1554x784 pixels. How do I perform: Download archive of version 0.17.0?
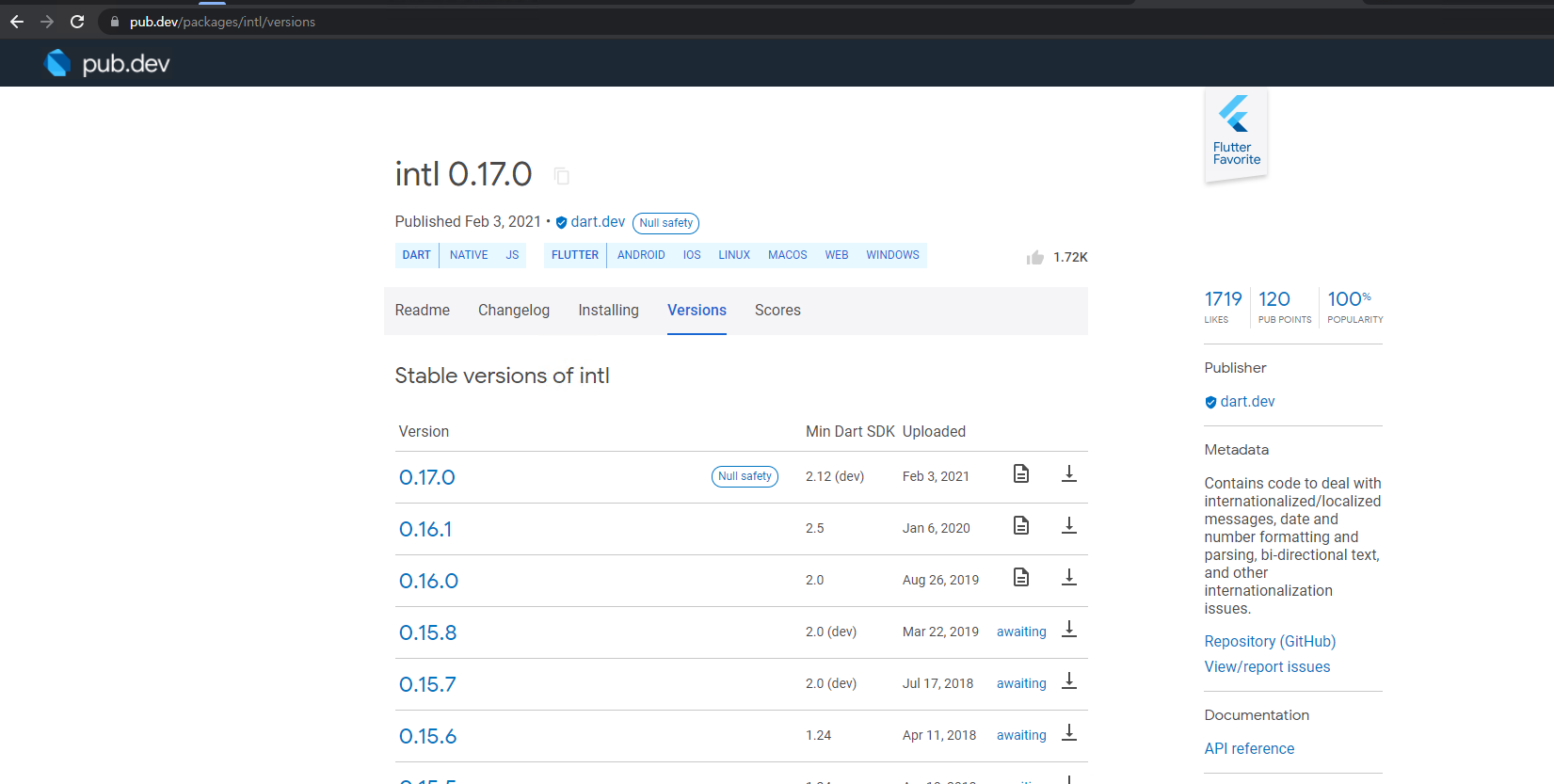[1069, 473]
